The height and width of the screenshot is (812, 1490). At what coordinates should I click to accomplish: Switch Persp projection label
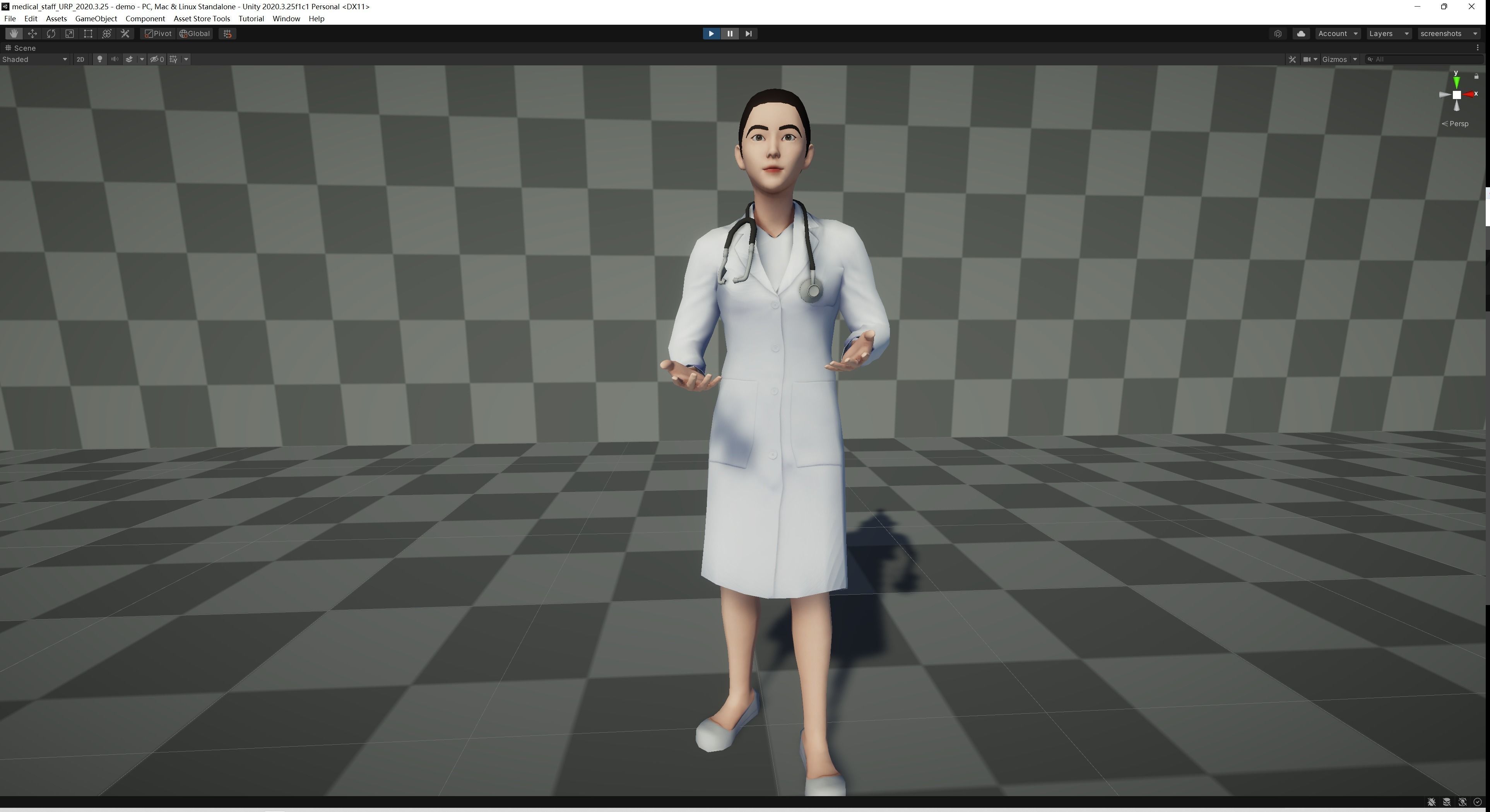tap(1455, 124)
